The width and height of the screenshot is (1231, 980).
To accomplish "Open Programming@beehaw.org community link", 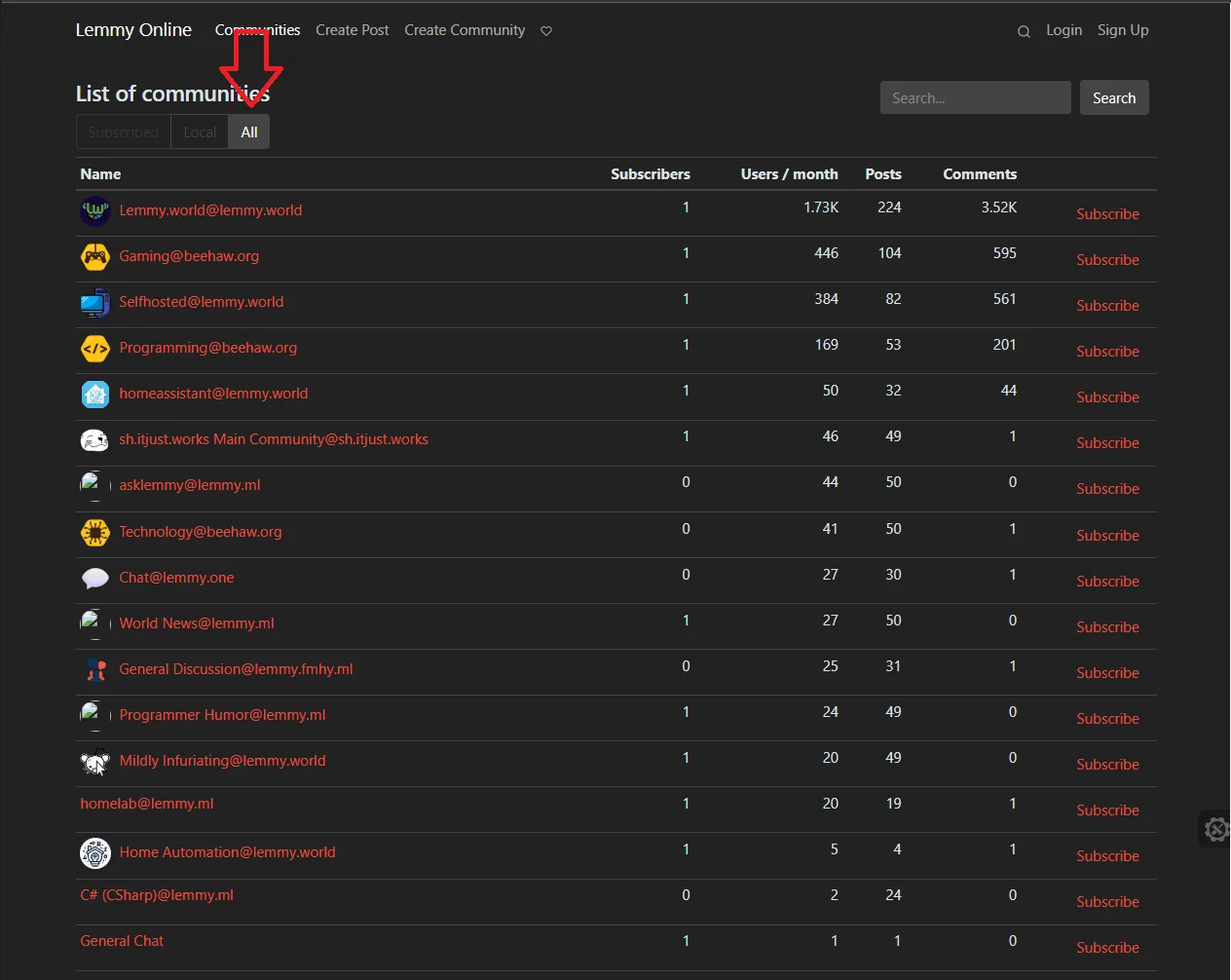I will [x=208, y=348].
